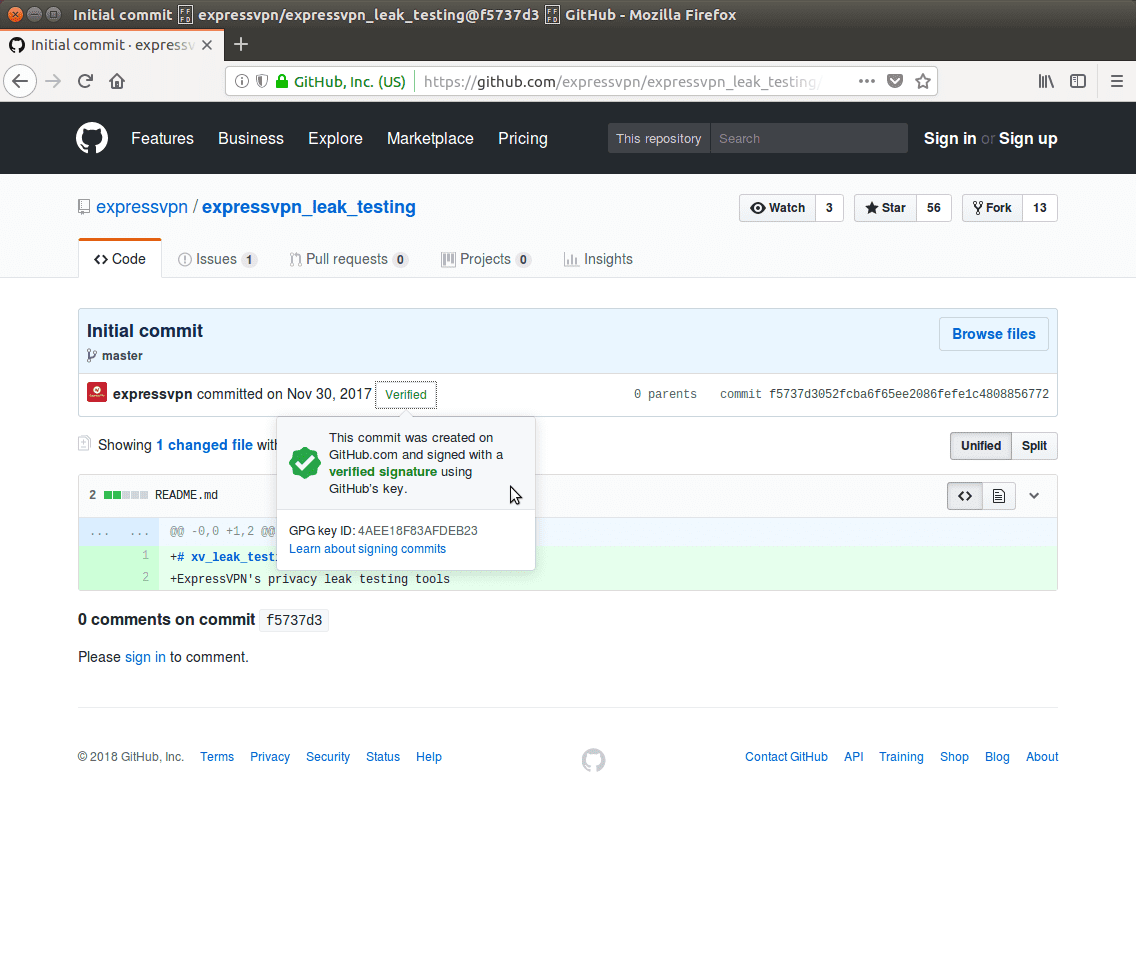Click the Browse files button
The width and height of the screenshot is (1136, 966).
pos(993,334)
